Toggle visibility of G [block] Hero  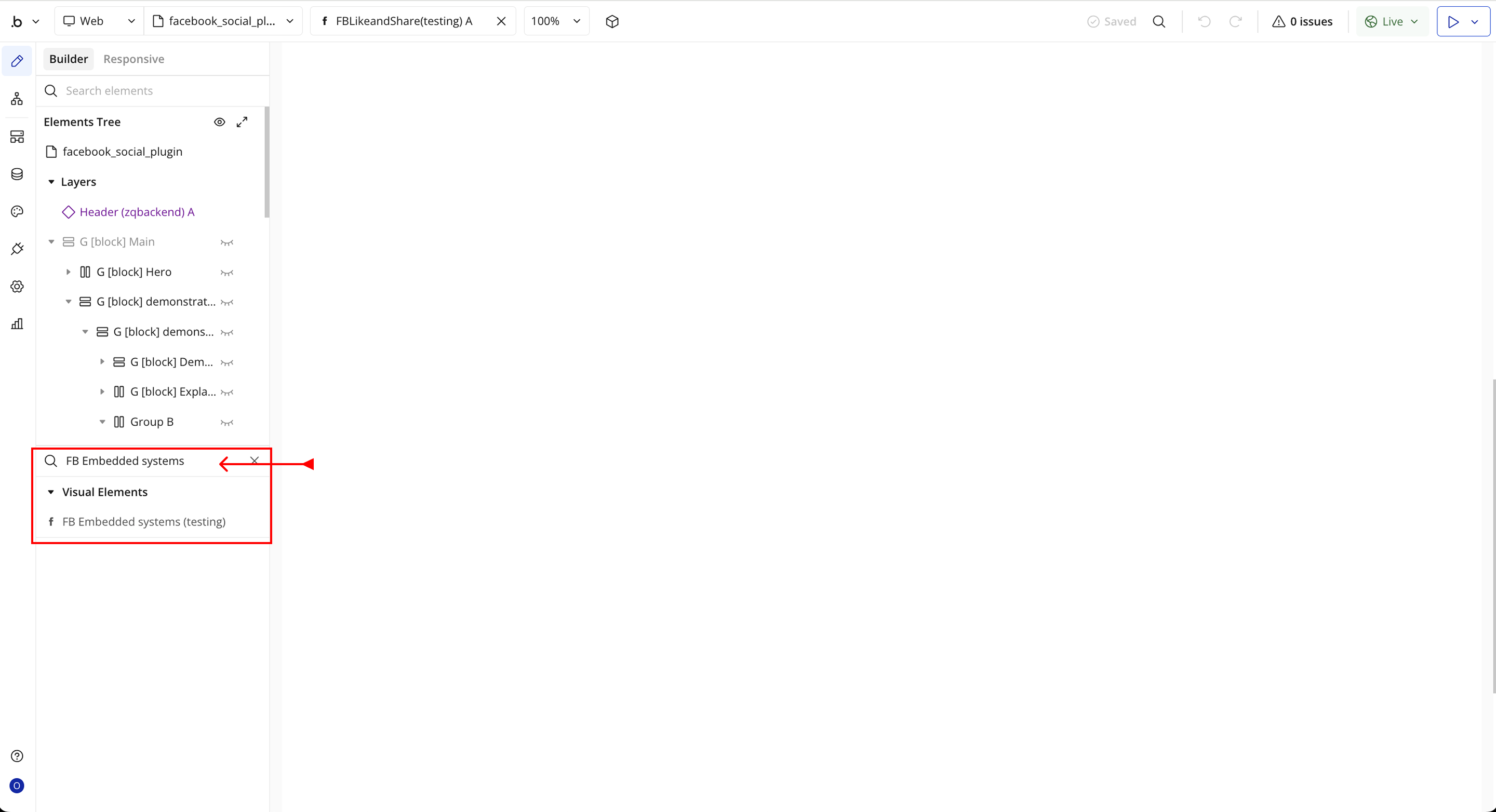click(x=226, y=272)
